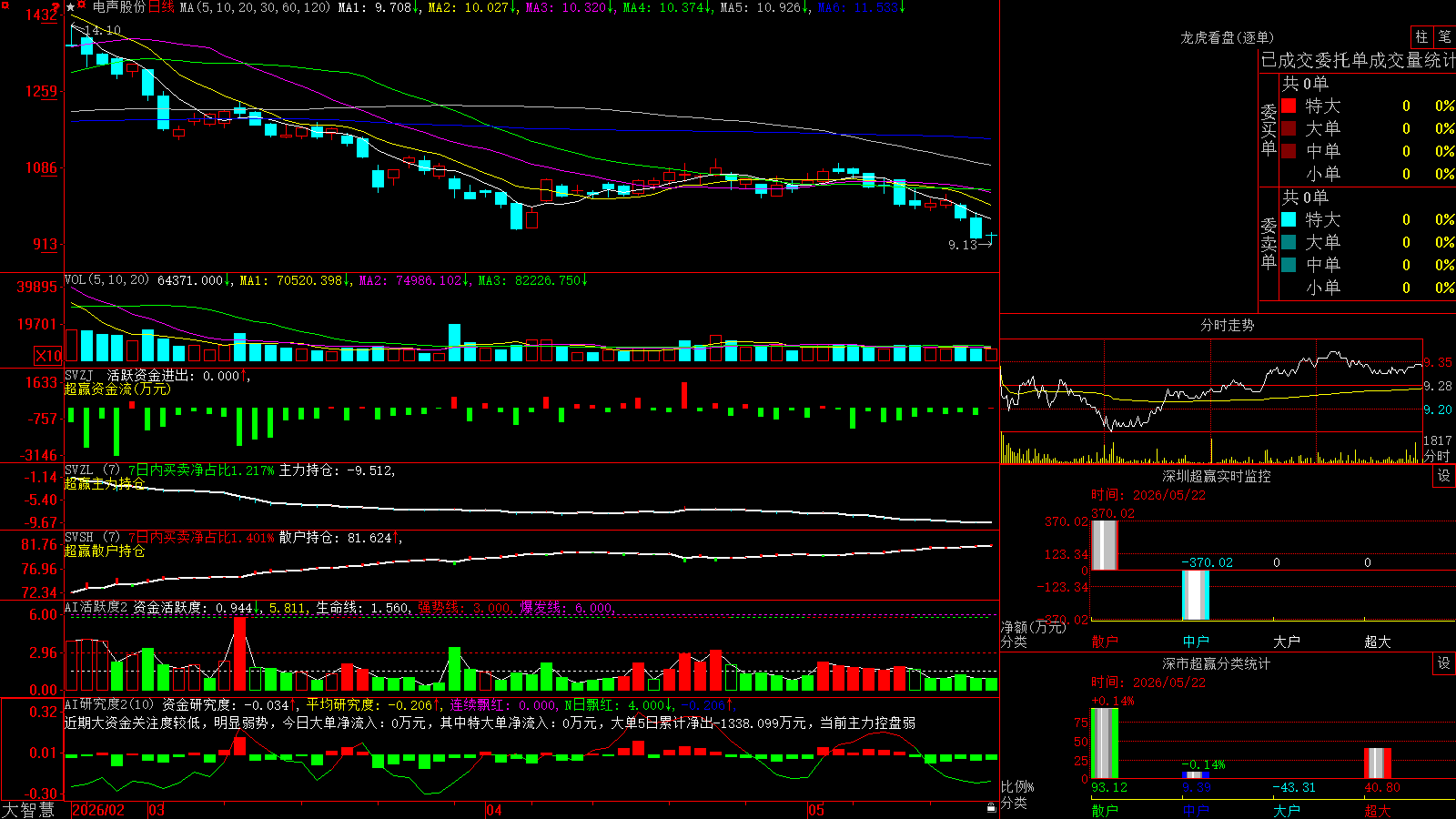This screenshot has width=1456, height=819.
Task: Click the red question mark help icon
Action: [x=56, y=7]
